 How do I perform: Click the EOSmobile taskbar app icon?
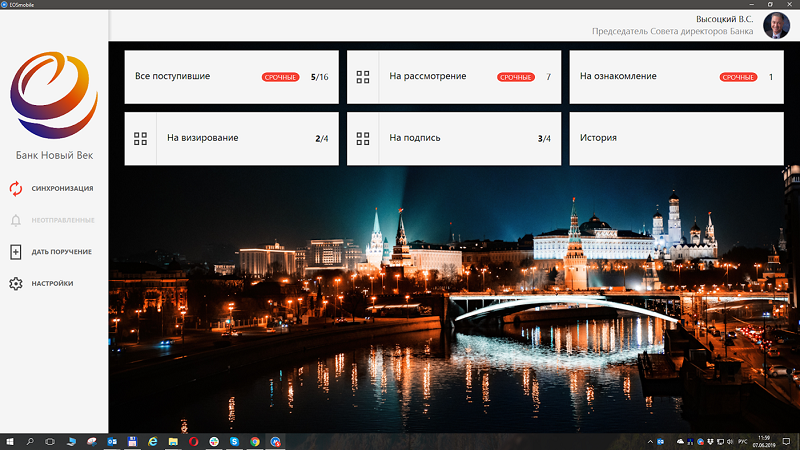click(x=276, y=442)
